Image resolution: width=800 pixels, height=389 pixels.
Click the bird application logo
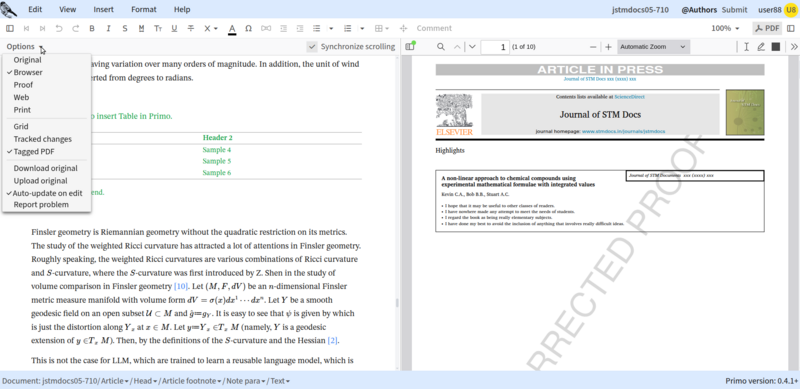click(9, 9)
